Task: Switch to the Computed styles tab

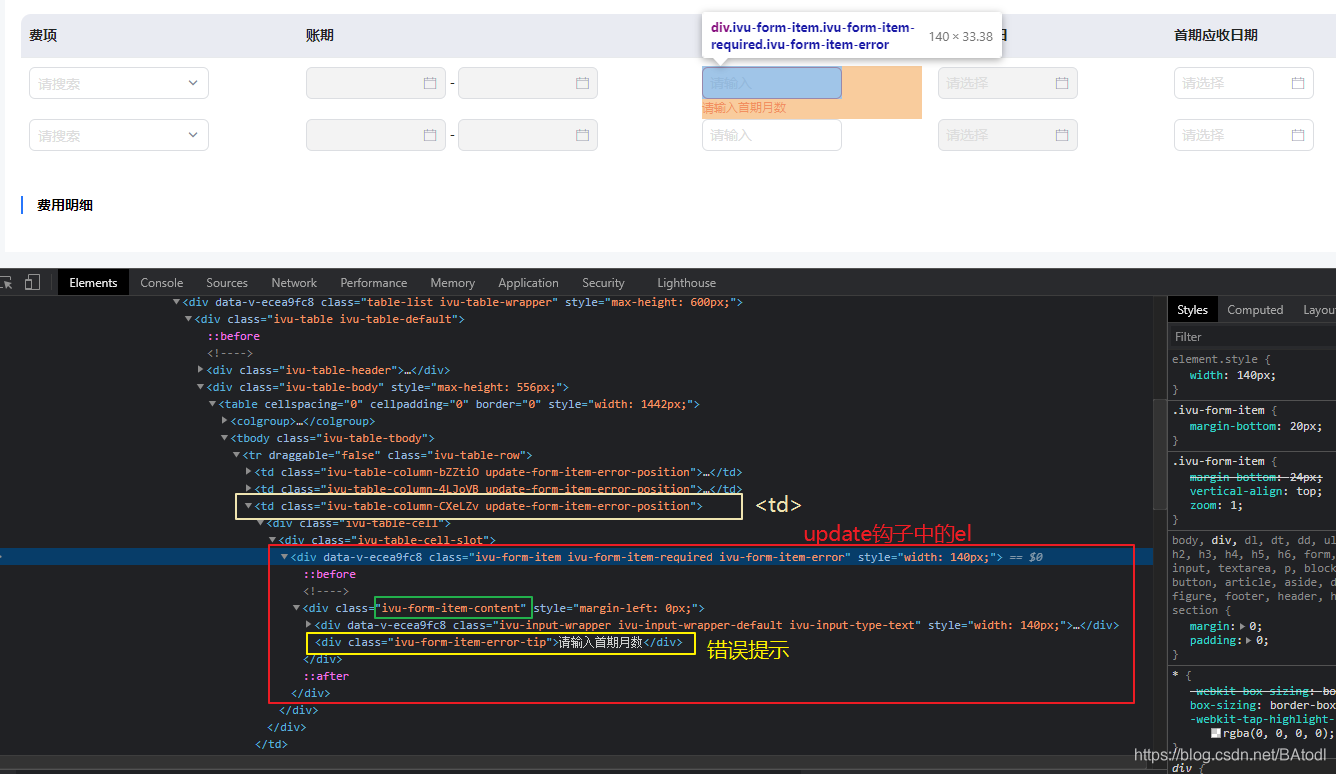Action: tap(1255, 310)
